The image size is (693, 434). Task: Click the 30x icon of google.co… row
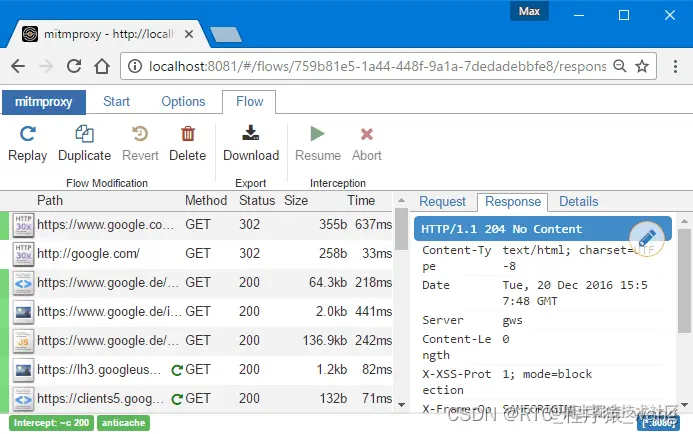tap(23, 225)
